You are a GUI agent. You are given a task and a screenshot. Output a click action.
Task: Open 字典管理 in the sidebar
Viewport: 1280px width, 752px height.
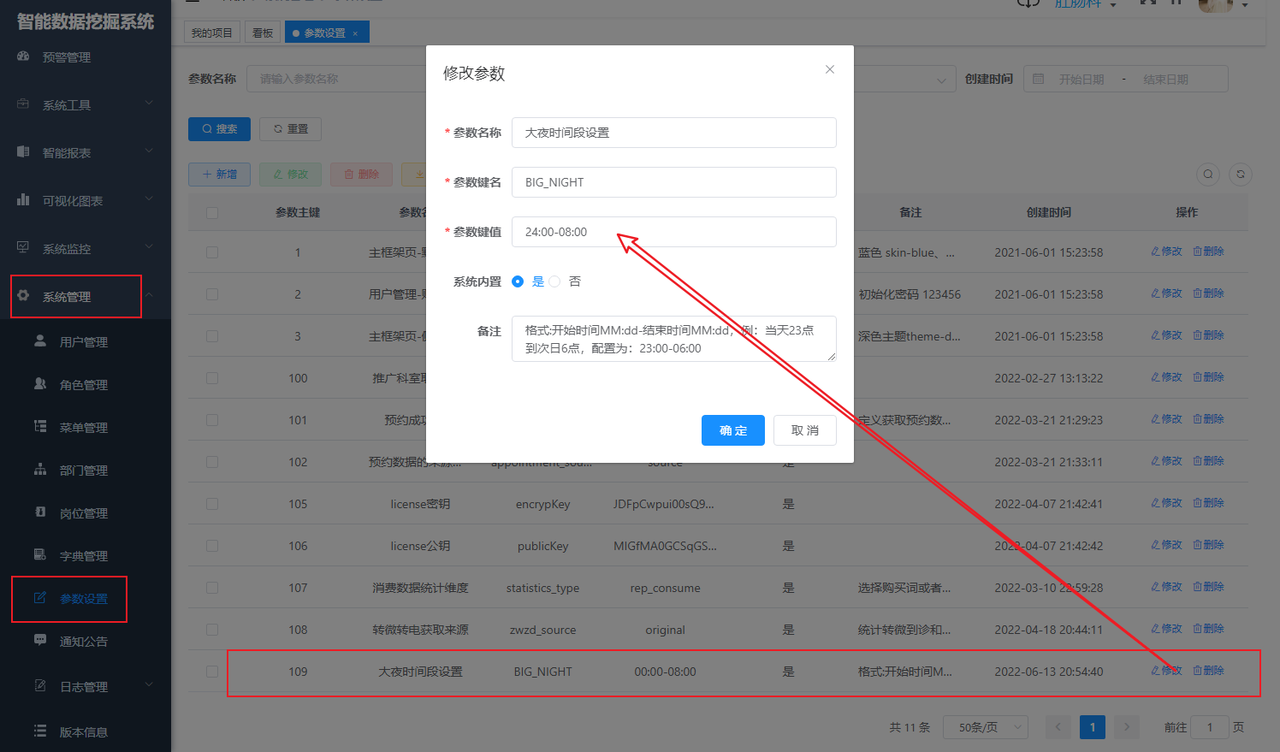[85, 556]
